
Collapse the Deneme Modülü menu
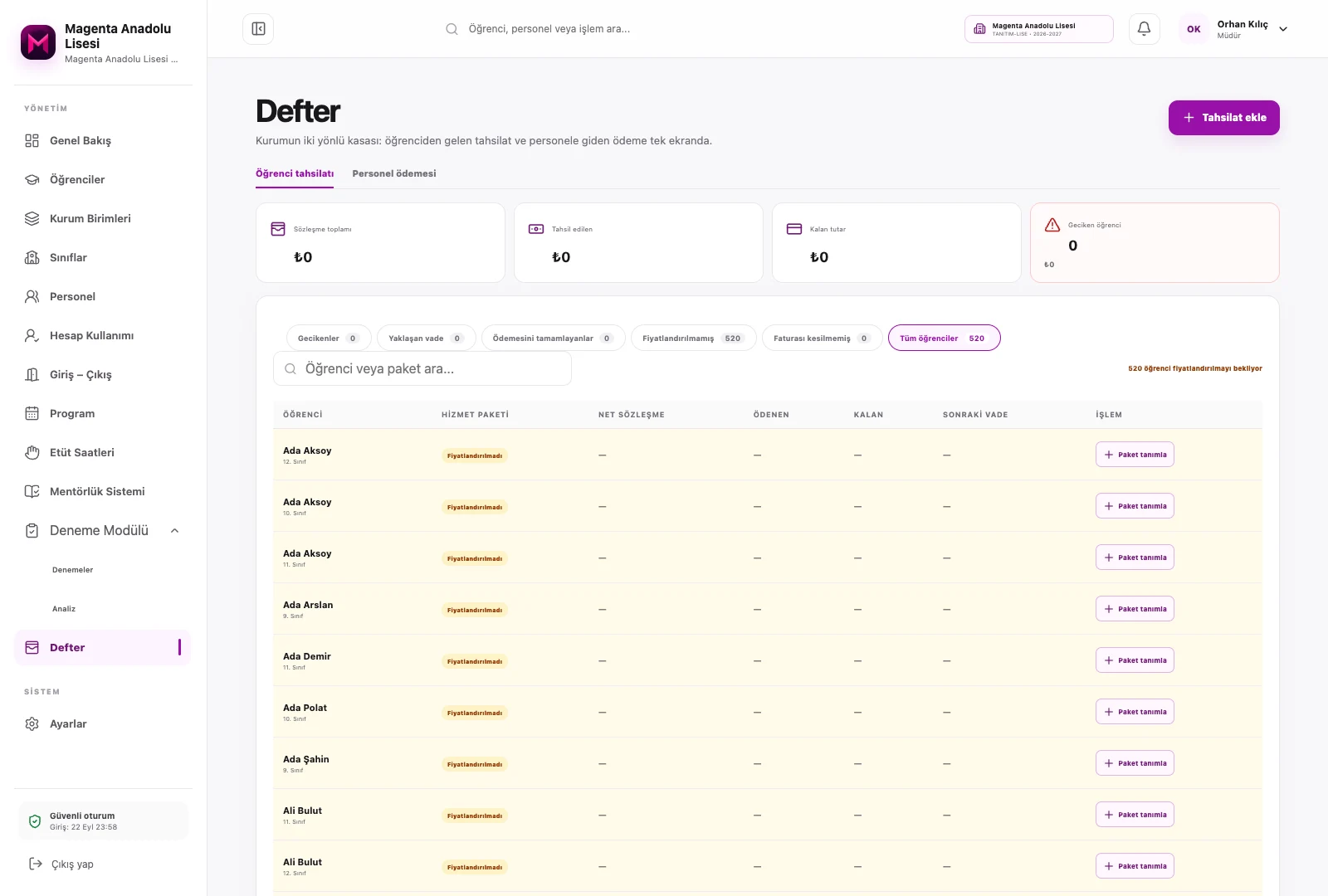174,531
